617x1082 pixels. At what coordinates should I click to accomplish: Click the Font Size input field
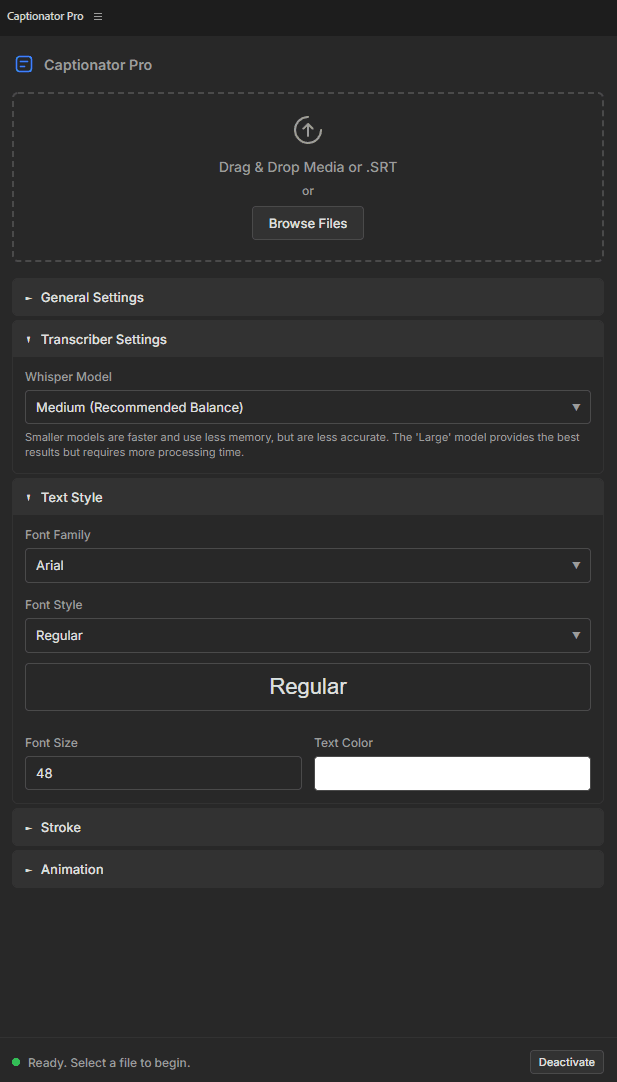pyautogui.click(x=164, y=773)
